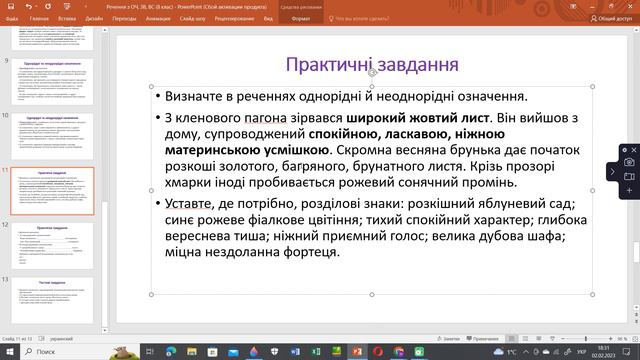Screen dimensions: 640x360
Task: Click the editor vertical scroll-up arrow
Action: point(636,30)
